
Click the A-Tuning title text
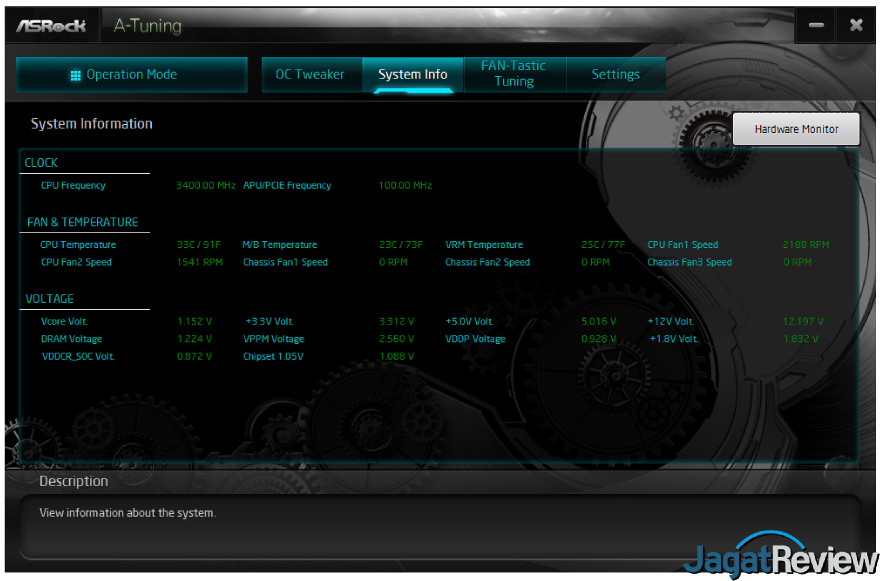(x=146, y=25)
